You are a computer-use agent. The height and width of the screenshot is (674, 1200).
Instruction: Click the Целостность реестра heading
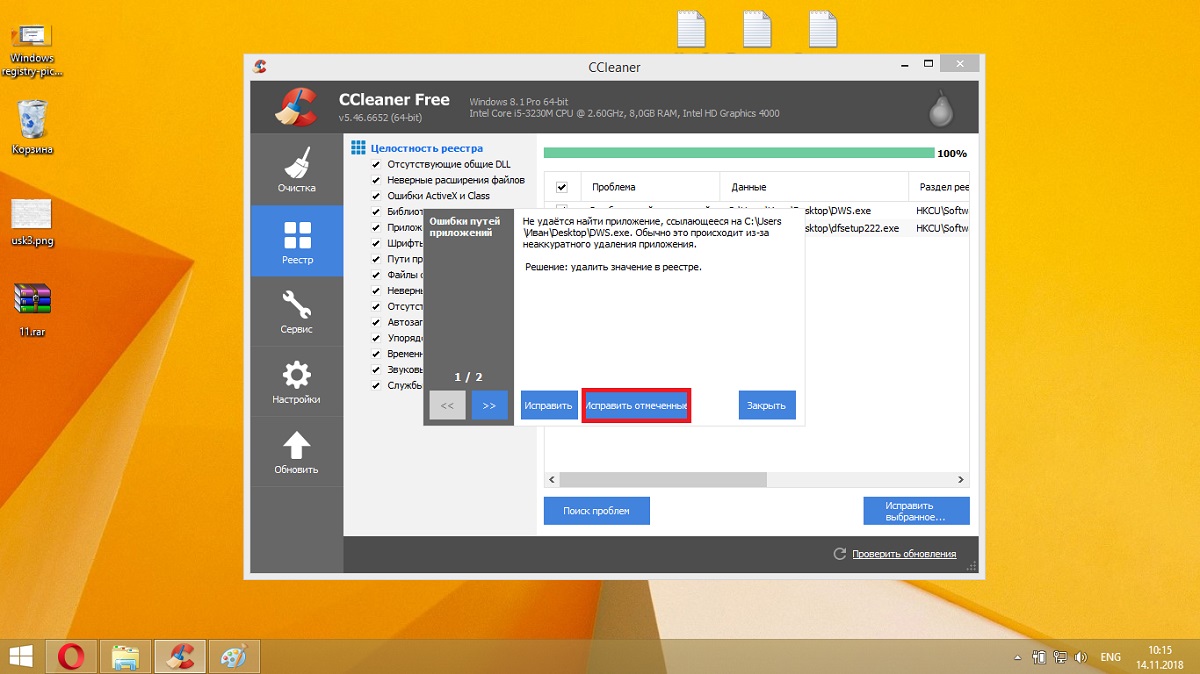pos(426,148)
